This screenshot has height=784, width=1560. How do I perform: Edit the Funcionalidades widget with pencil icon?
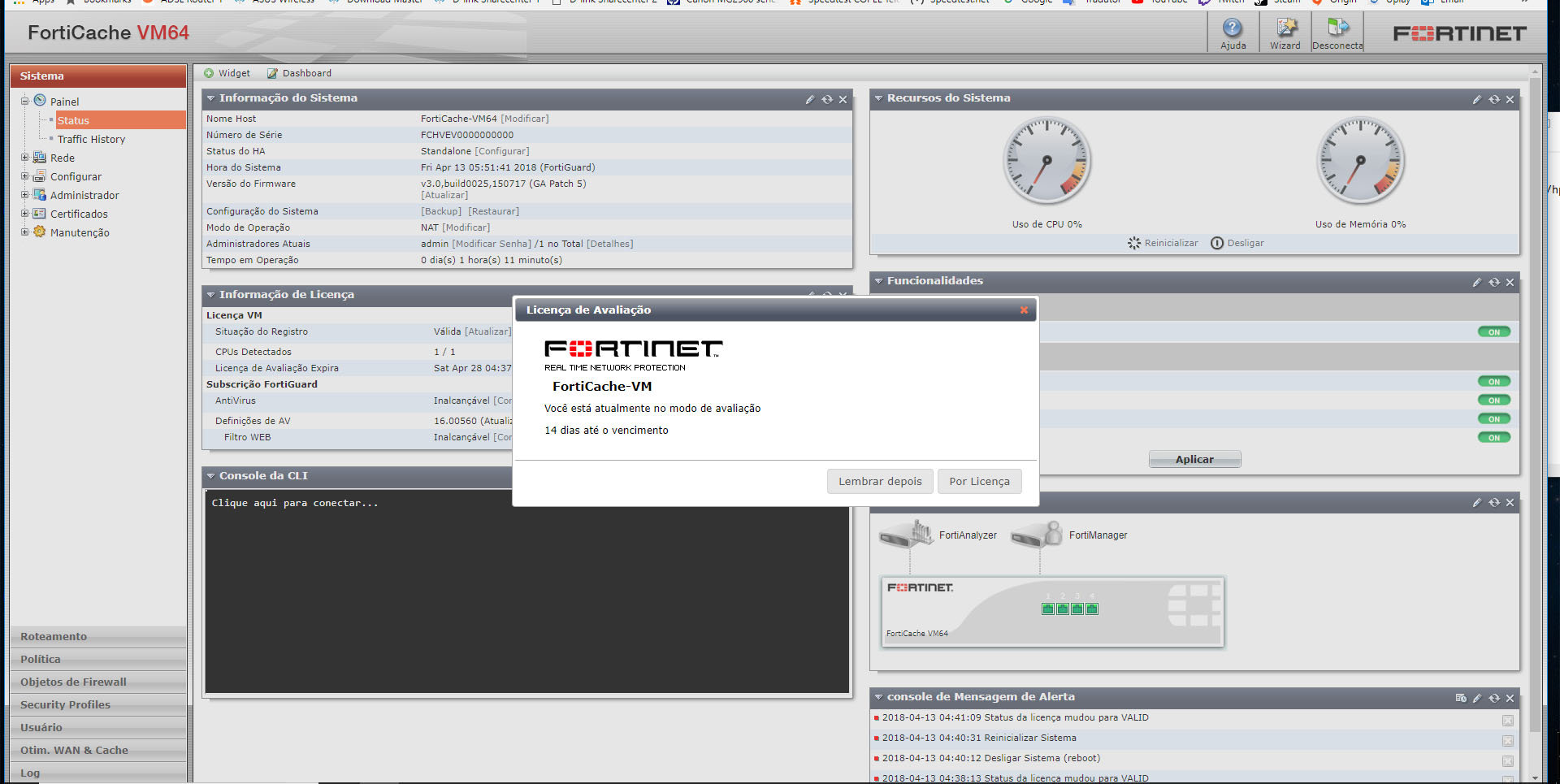click(1477, 282)
